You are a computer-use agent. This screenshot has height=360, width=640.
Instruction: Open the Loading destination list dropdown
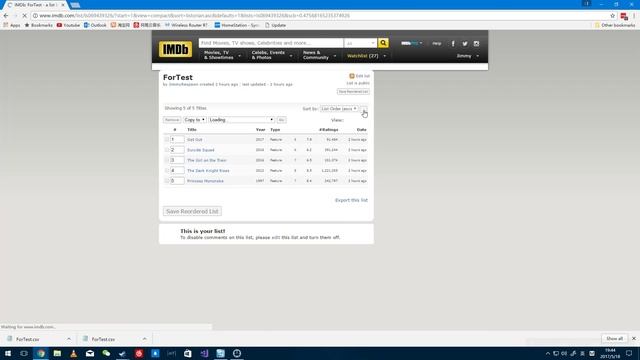tap(241, 120)
